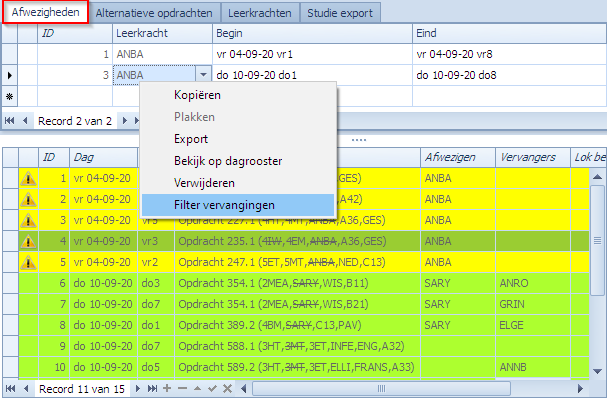Open the Afwezigheden tab
Image resolution: width=607 pixels, height=398 pixels.
(46, 12)
